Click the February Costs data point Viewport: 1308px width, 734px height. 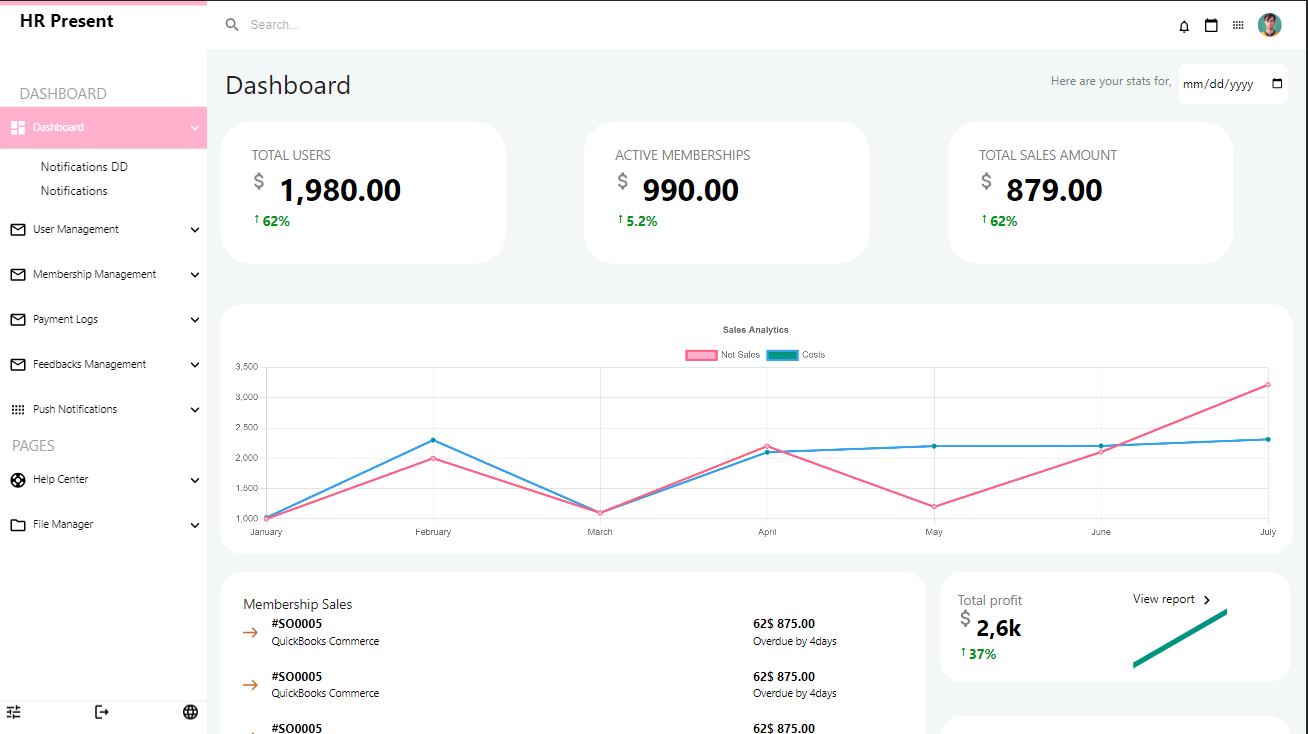coord(433,440)
